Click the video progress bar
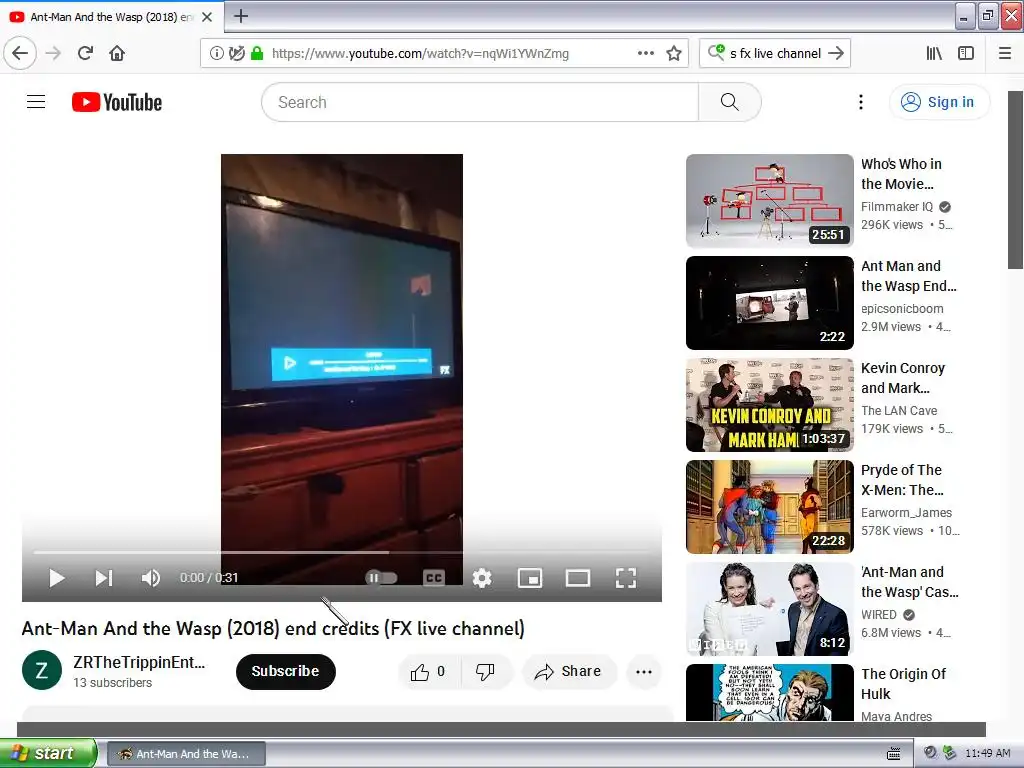Screen dimensions: 1024x768 click(342, 552)
